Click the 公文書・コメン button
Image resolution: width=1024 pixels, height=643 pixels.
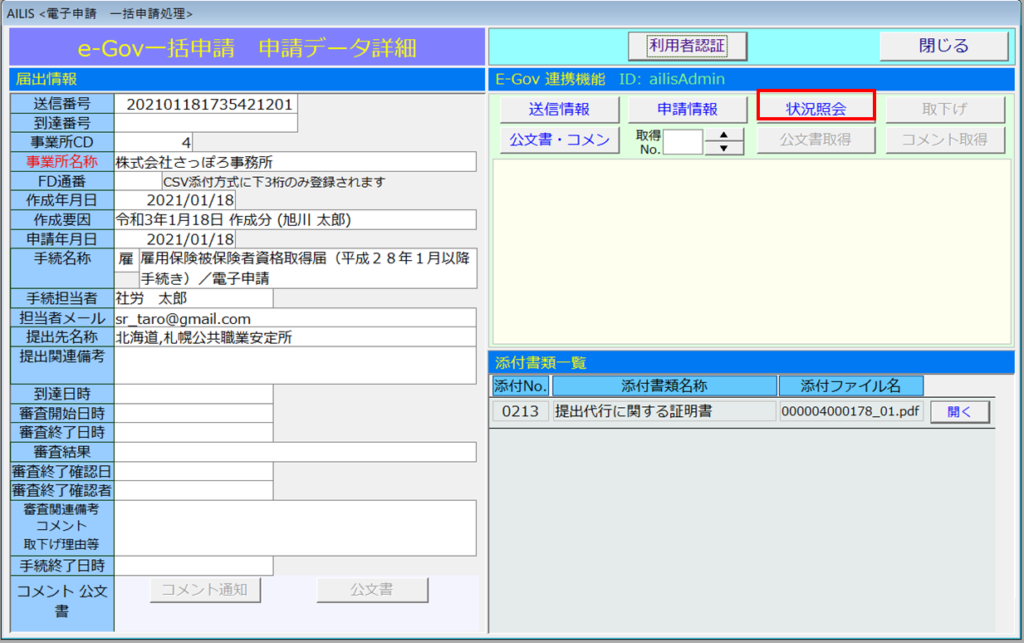tap(559, 140)
